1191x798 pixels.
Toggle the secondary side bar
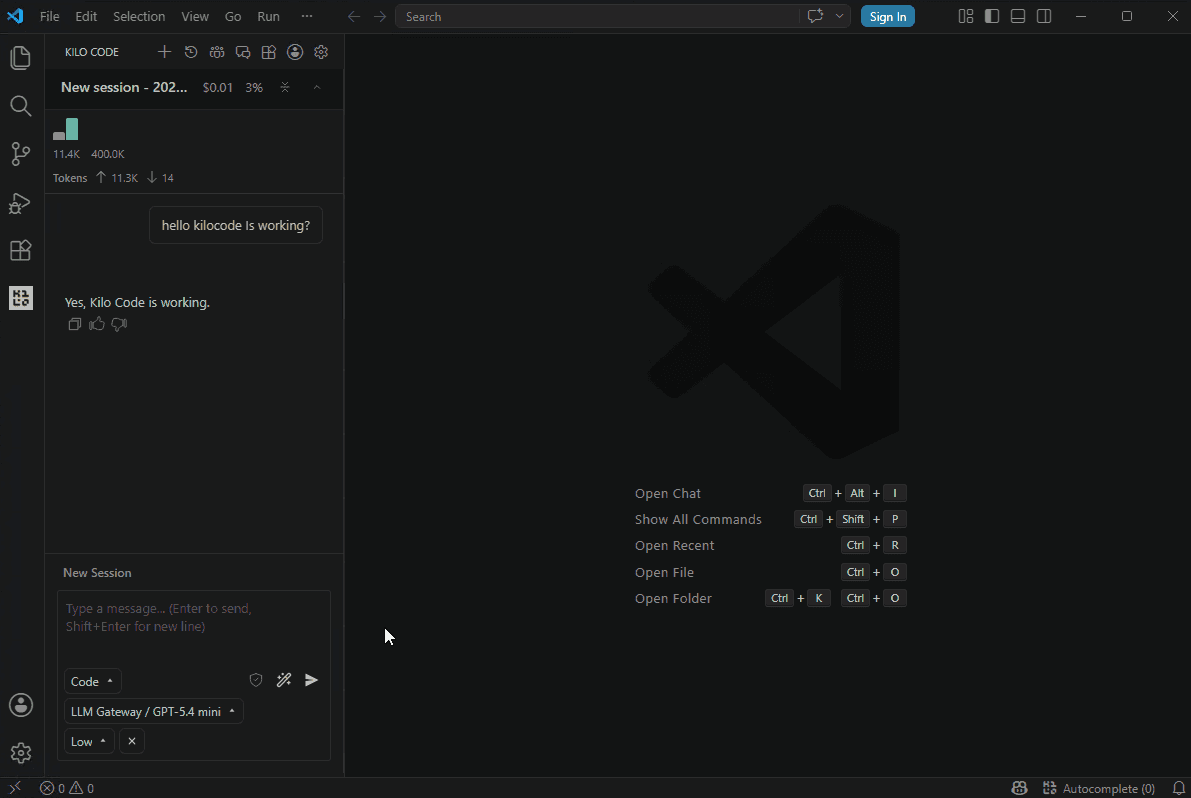[1044, 16]
